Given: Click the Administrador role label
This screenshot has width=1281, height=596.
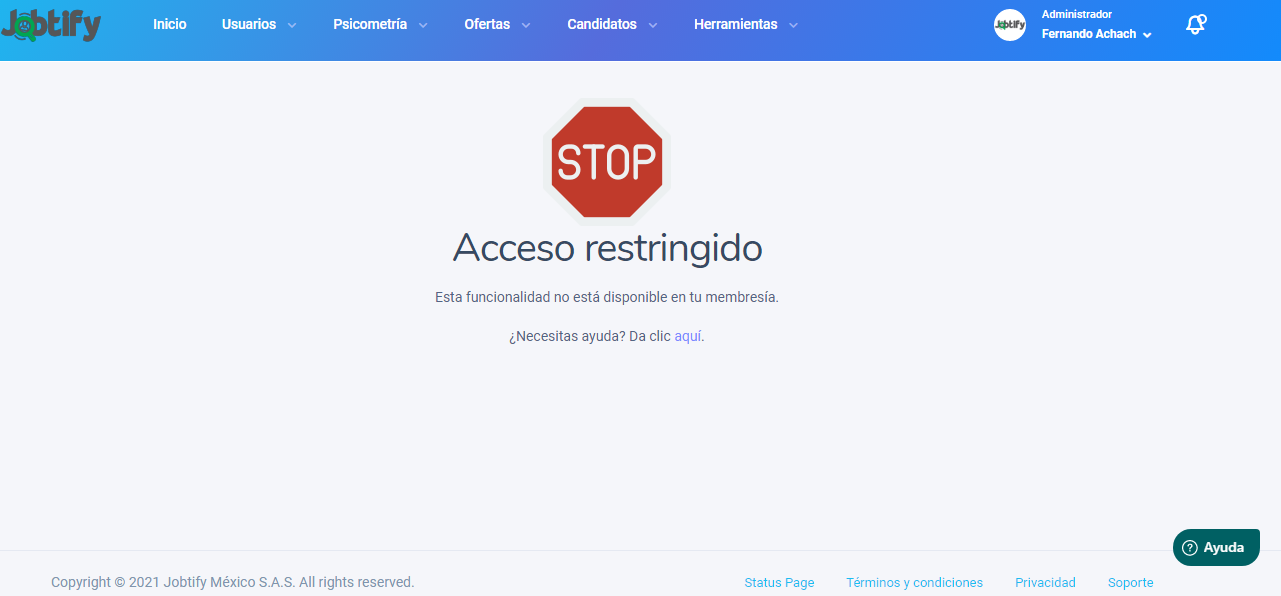Looking at the screenshot, I should pos(1077,14).
